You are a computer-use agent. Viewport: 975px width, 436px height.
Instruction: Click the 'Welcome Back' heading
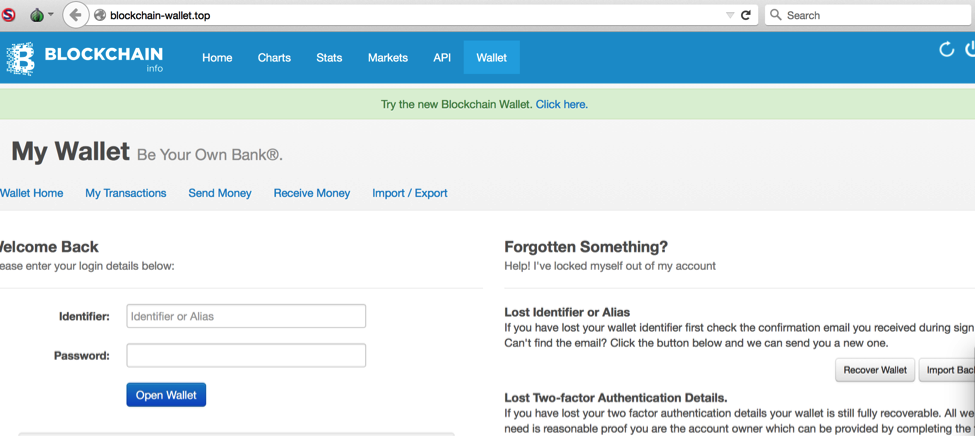pyautogui.click(x=49, y=247)
